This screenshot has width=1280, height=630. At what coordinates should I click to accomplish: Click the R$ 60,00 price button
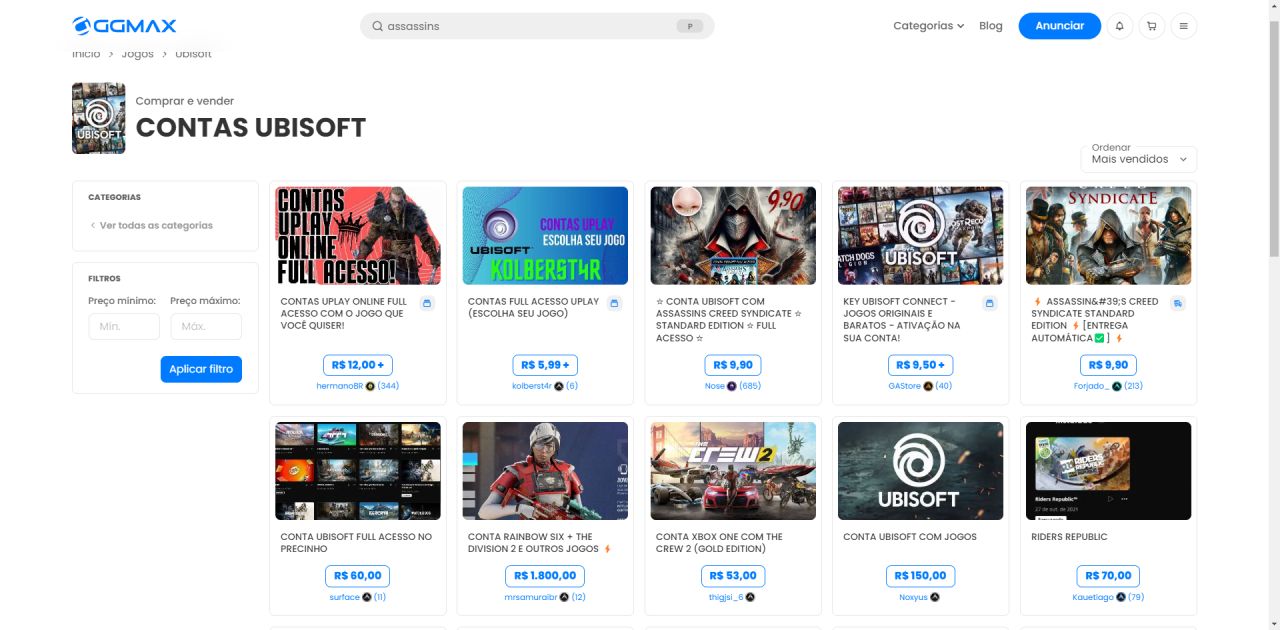(x=357, y=576)
